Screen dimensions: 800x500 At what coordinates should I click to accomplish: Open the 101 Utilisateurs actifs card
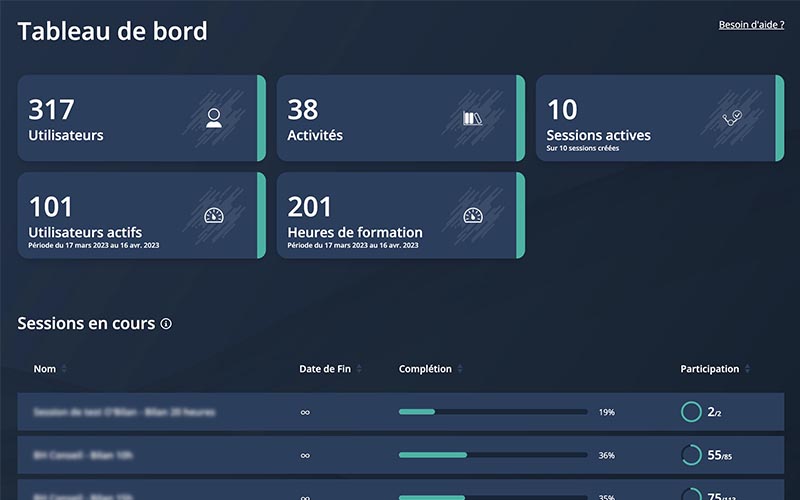pos(142,215)
